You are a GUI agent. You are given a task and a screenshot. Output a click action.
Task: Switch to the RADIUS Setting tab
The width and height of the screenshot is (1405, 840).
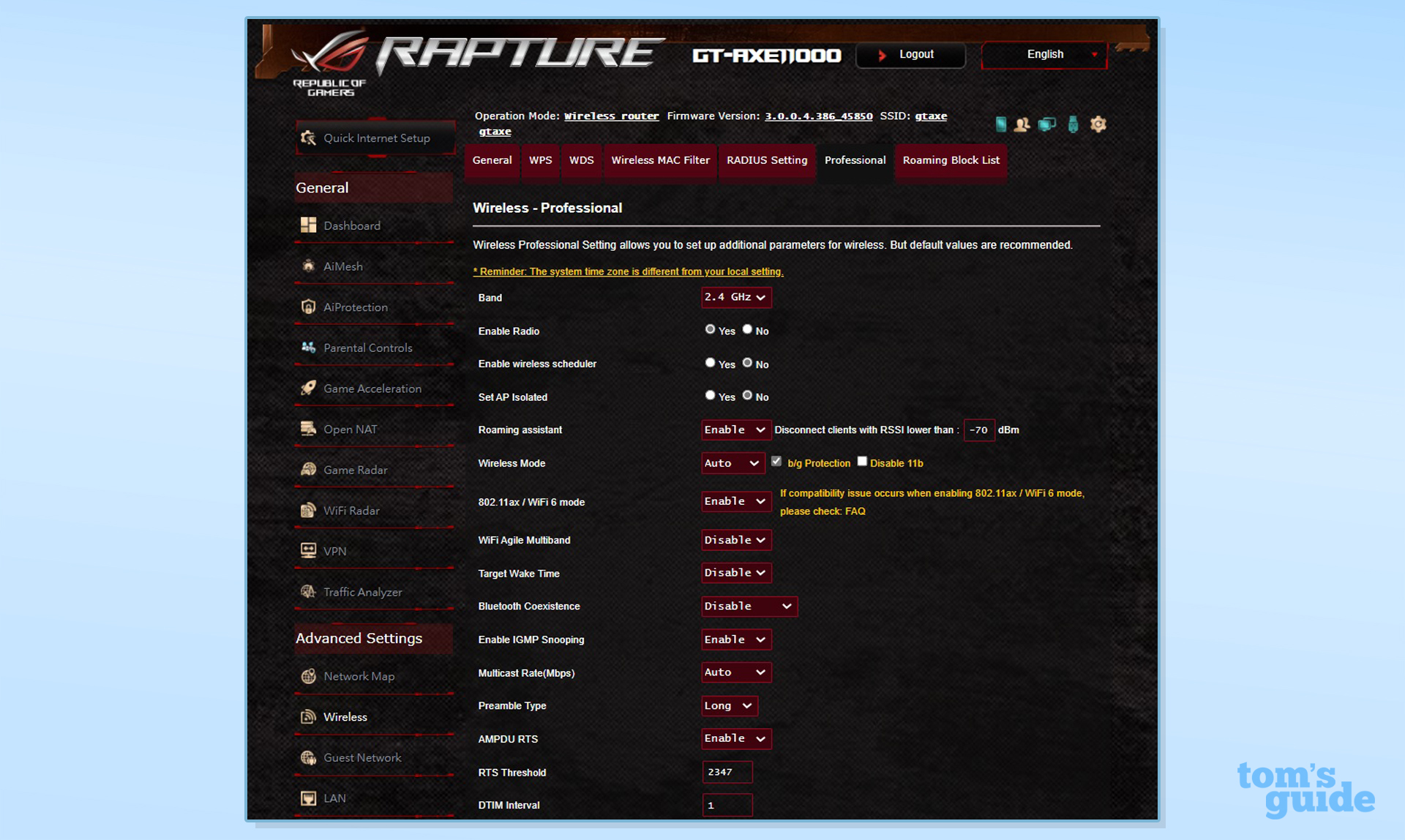767,160
